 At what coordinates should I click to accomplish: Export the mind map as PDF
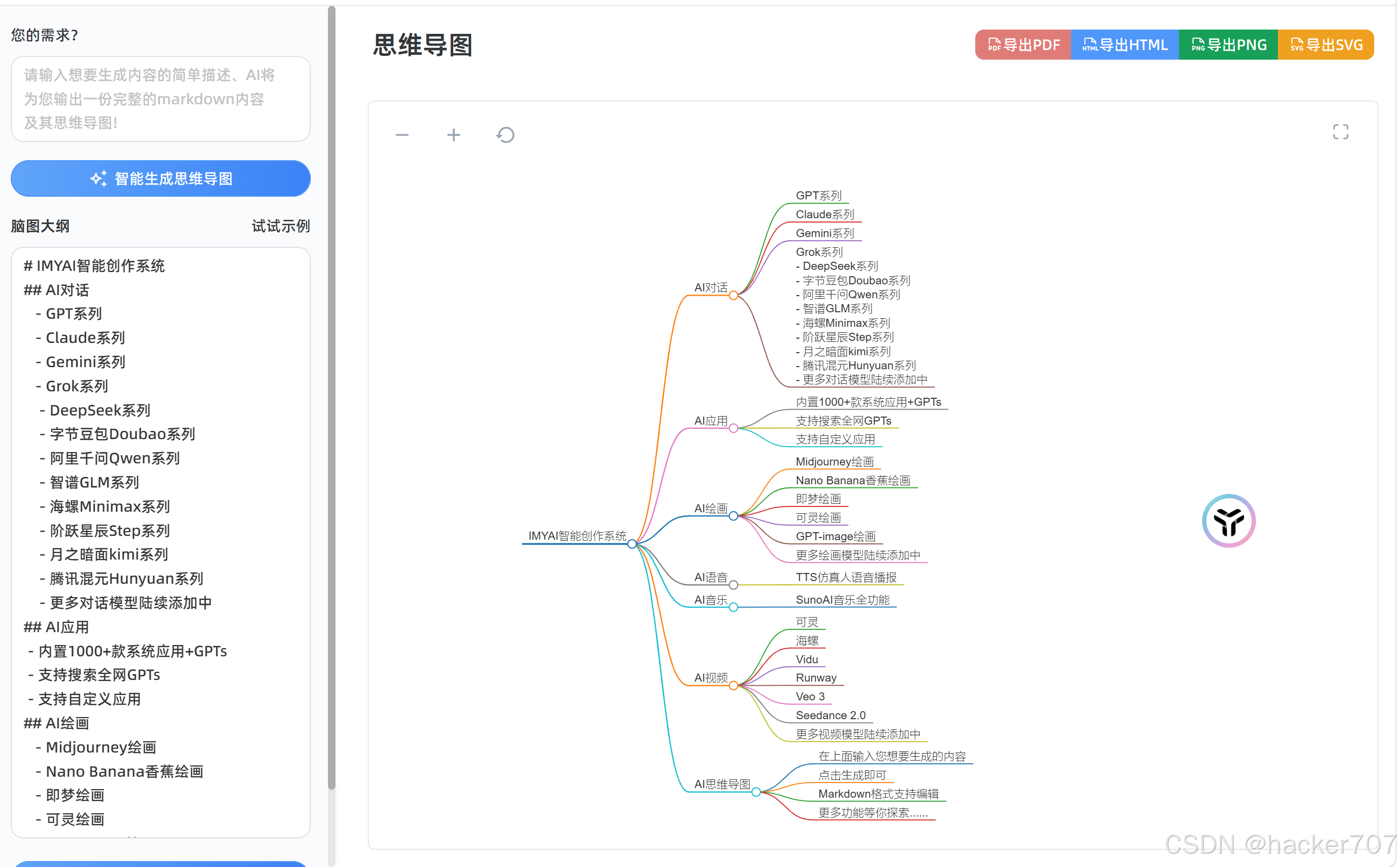pos(1023,45)
